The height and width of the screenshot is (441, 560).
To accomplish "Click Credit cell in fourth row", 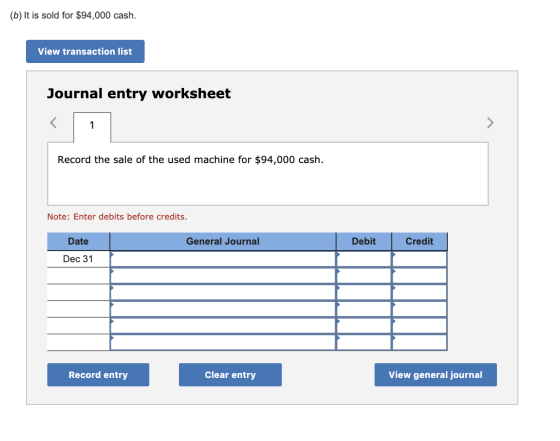I will (x=419, y=309).
